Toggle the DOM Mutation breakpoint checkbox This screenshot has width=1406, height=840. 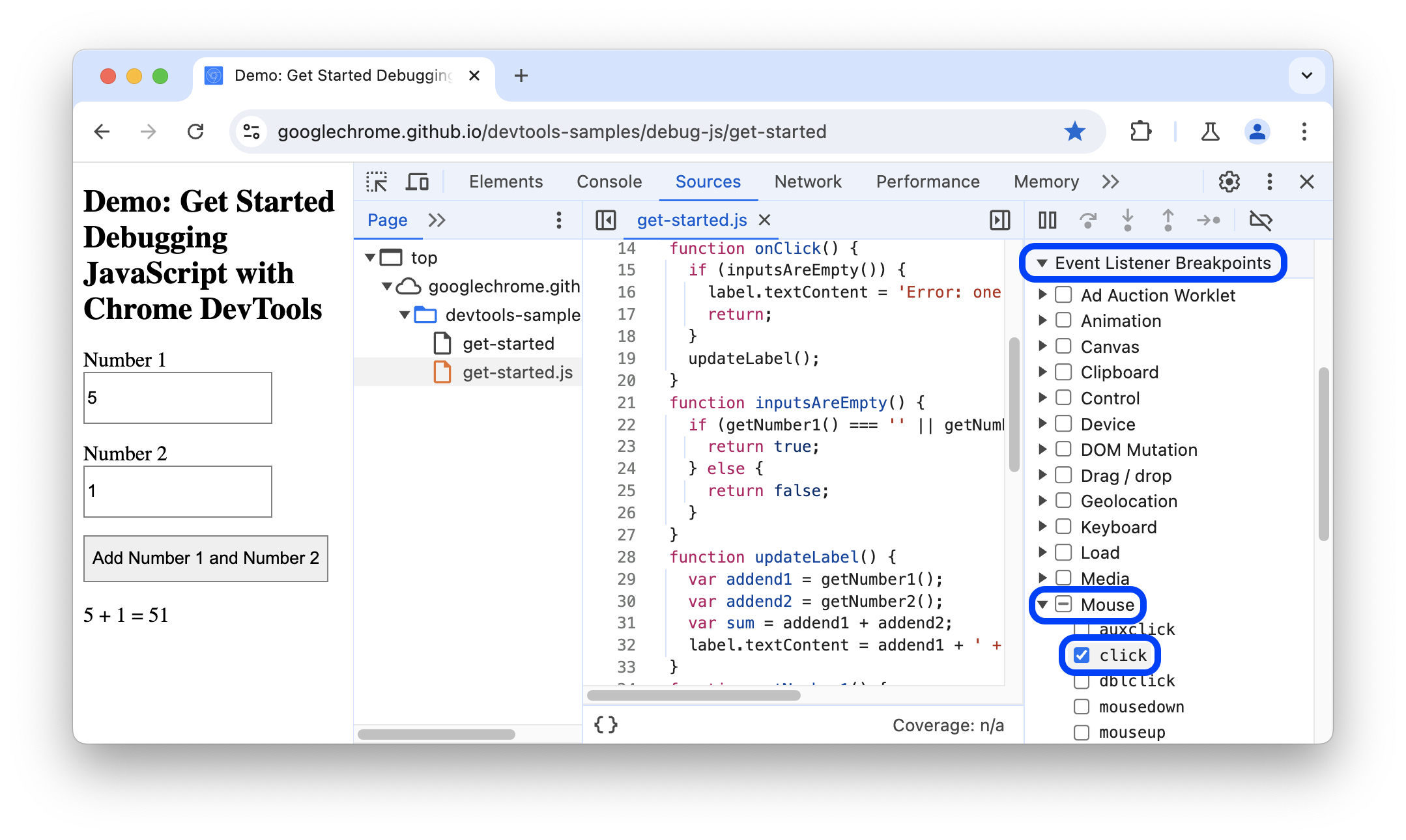[1064, 449]
